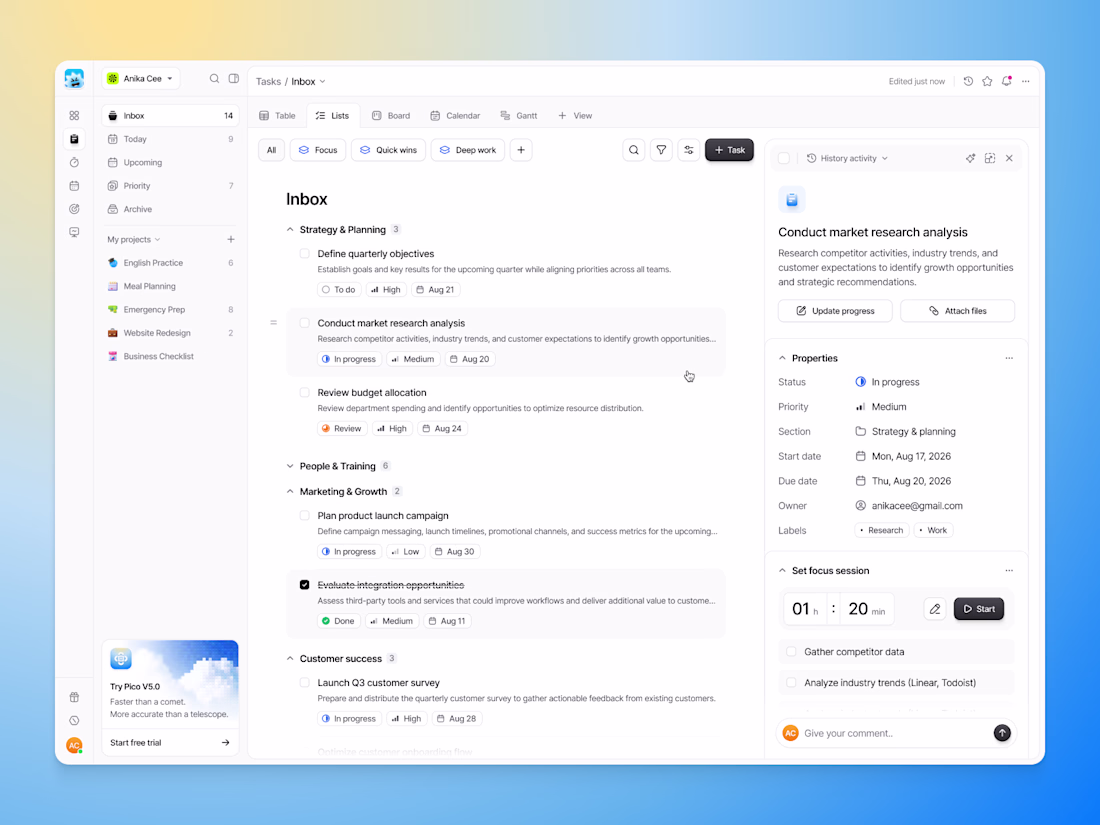Check Plan product launch campaign task
The width and height of the screenshot is (1100, 825).
(x=304, y=516)
